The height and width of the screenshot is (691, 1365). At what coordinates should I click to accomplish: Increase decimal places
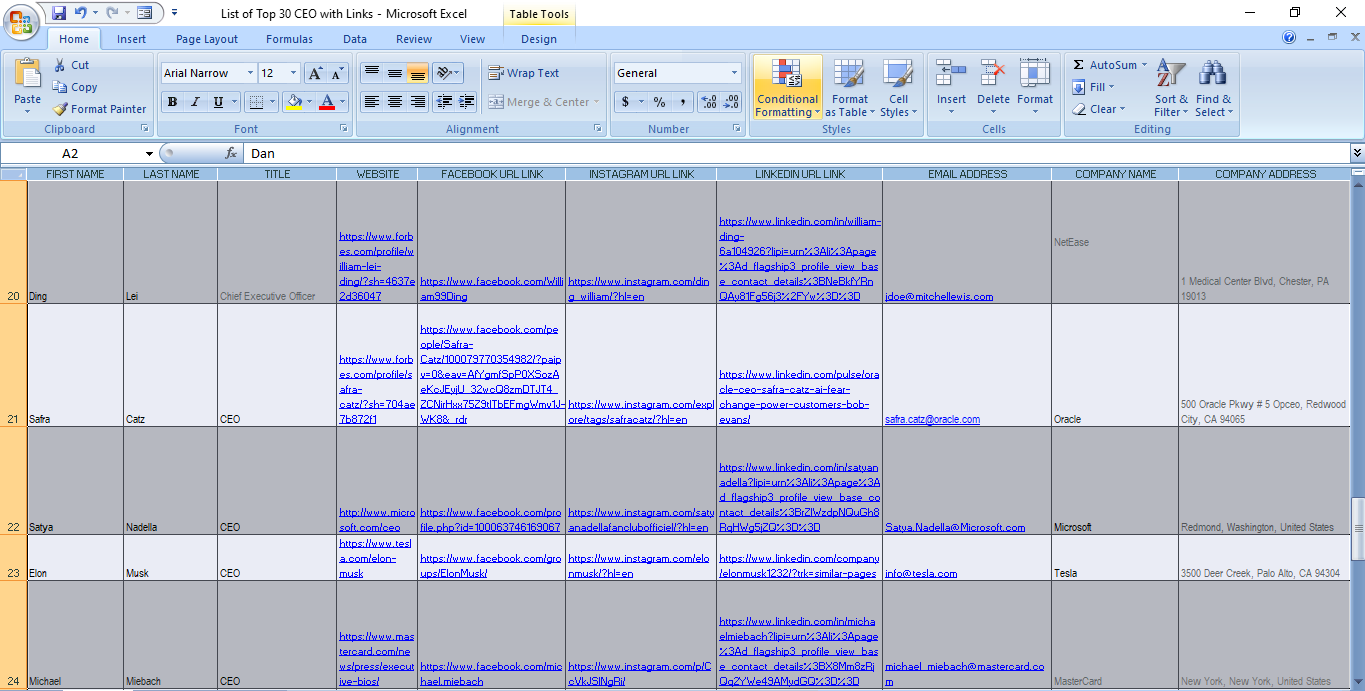709,102
